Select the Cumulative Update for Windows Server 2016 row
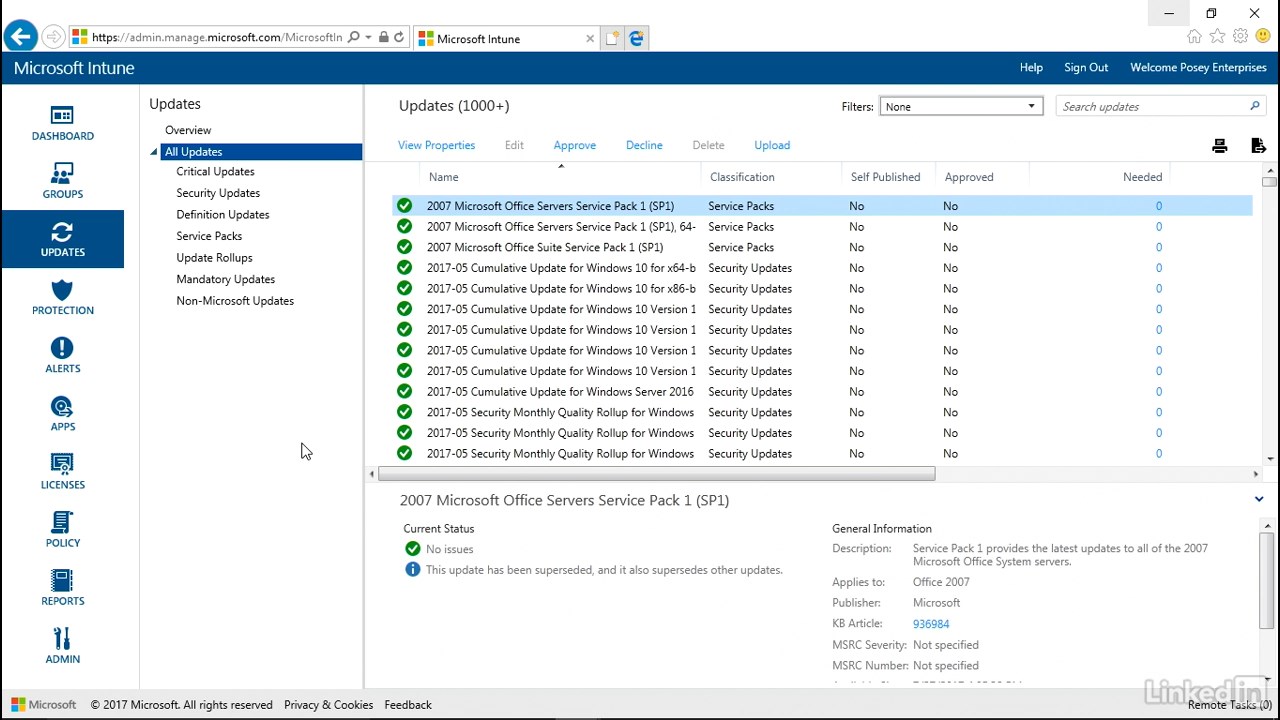This screenshot has width=1280, height=720. tap(822, 392)
